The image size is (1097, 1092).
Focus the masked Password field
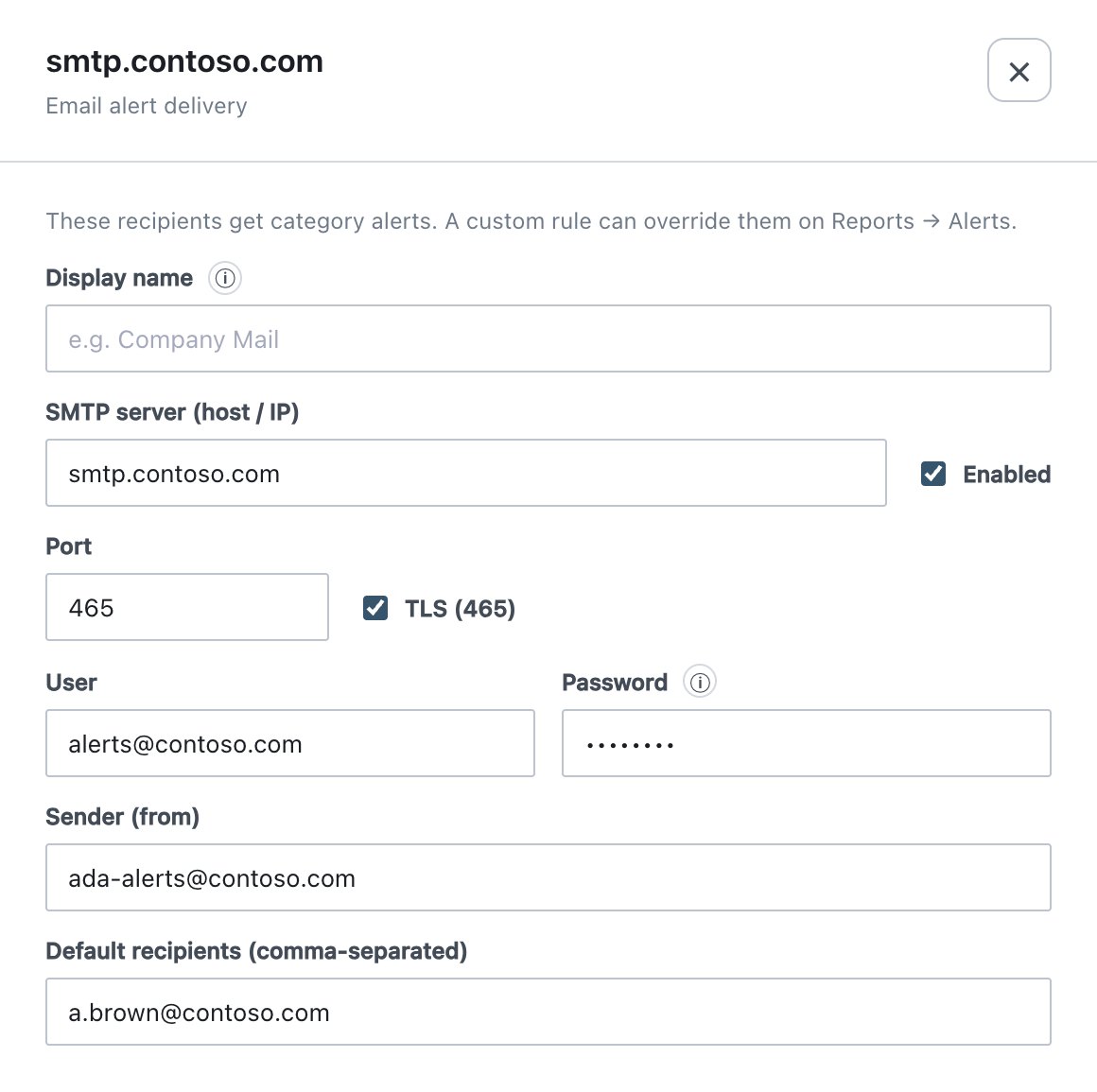pos(807,744)
